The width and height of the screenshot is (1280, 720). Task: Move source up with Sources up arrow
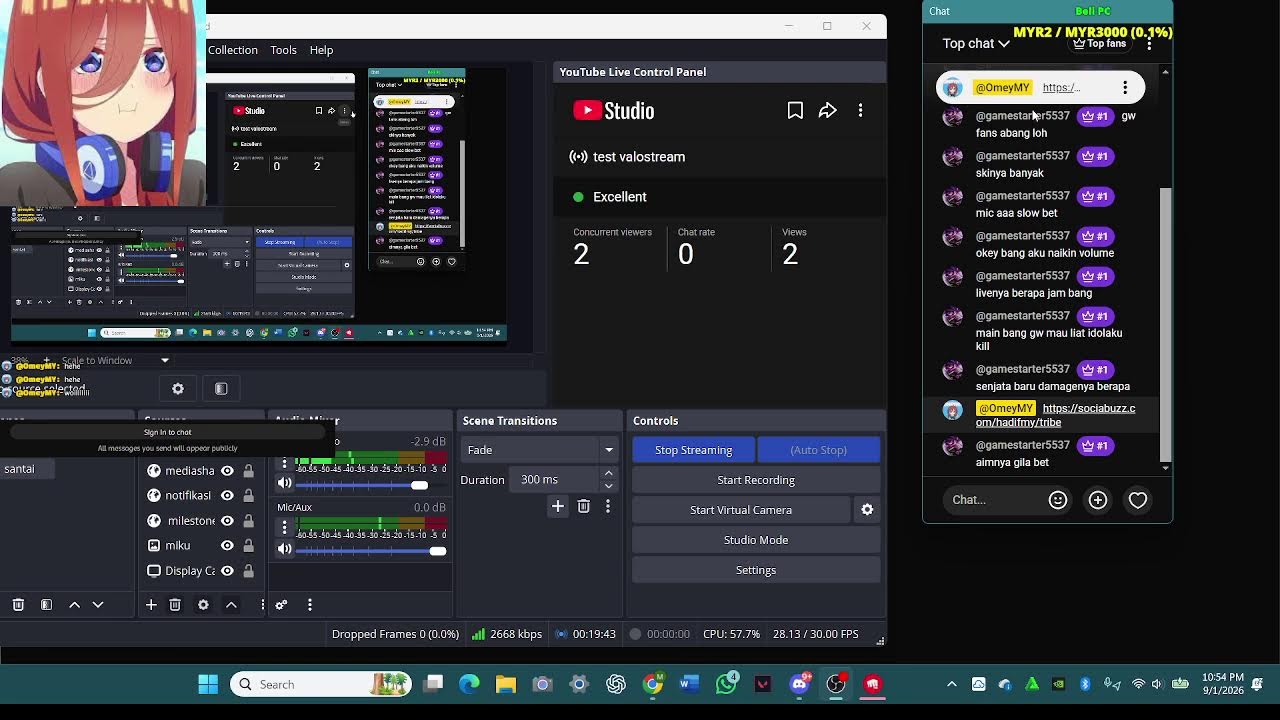[231, 605]
